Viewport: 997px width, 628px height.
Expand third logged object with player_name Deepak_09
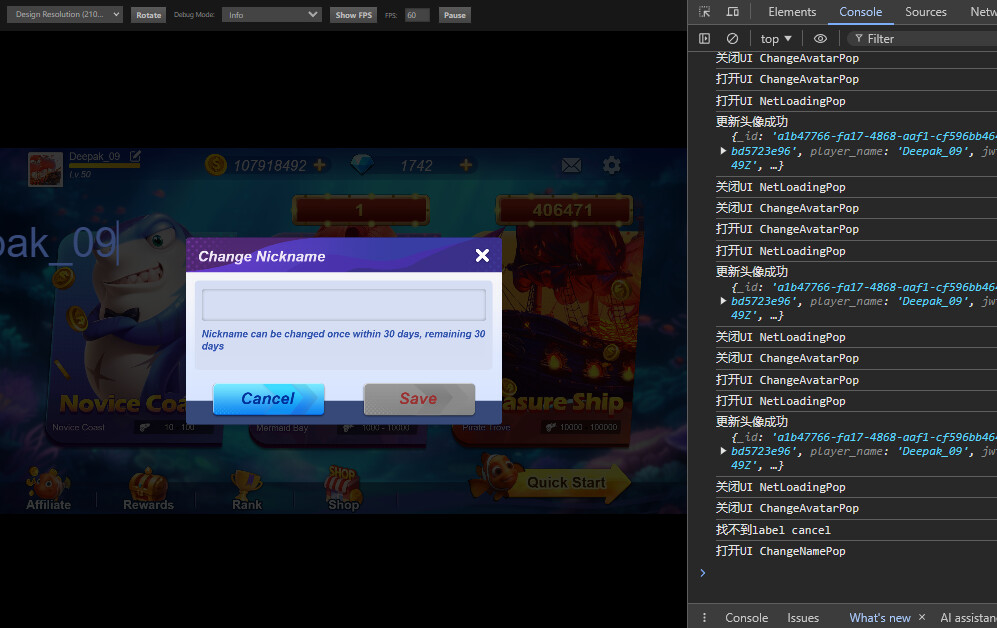(723, 451)
